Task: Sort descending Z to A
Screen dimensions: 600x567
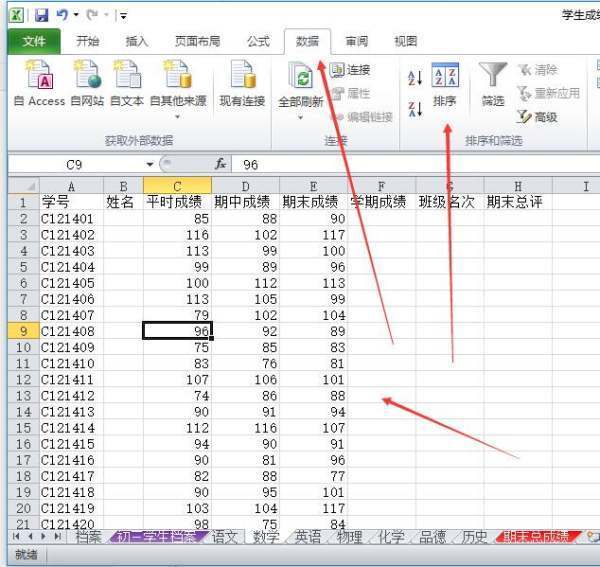Action: (x=415, y=109)
